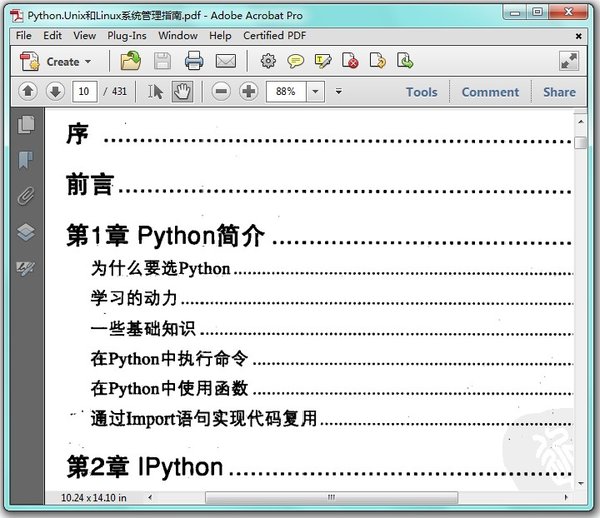The width and height of the screenshot is (600, 518).
Task: Click the horizontal scrollbar thumb
Action: pyautogui.click(x=331, y=497)
